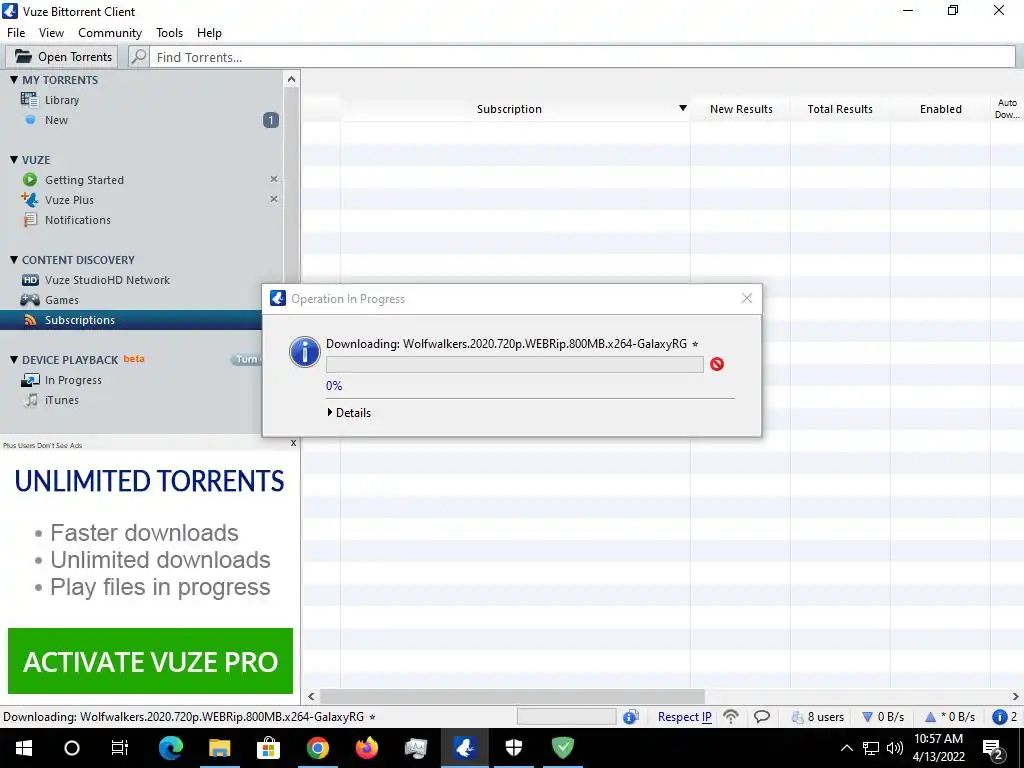The width and height of the screenshot is (1024, 768).
Task: Click the download progress bar in the dialog
Action: 515,364
